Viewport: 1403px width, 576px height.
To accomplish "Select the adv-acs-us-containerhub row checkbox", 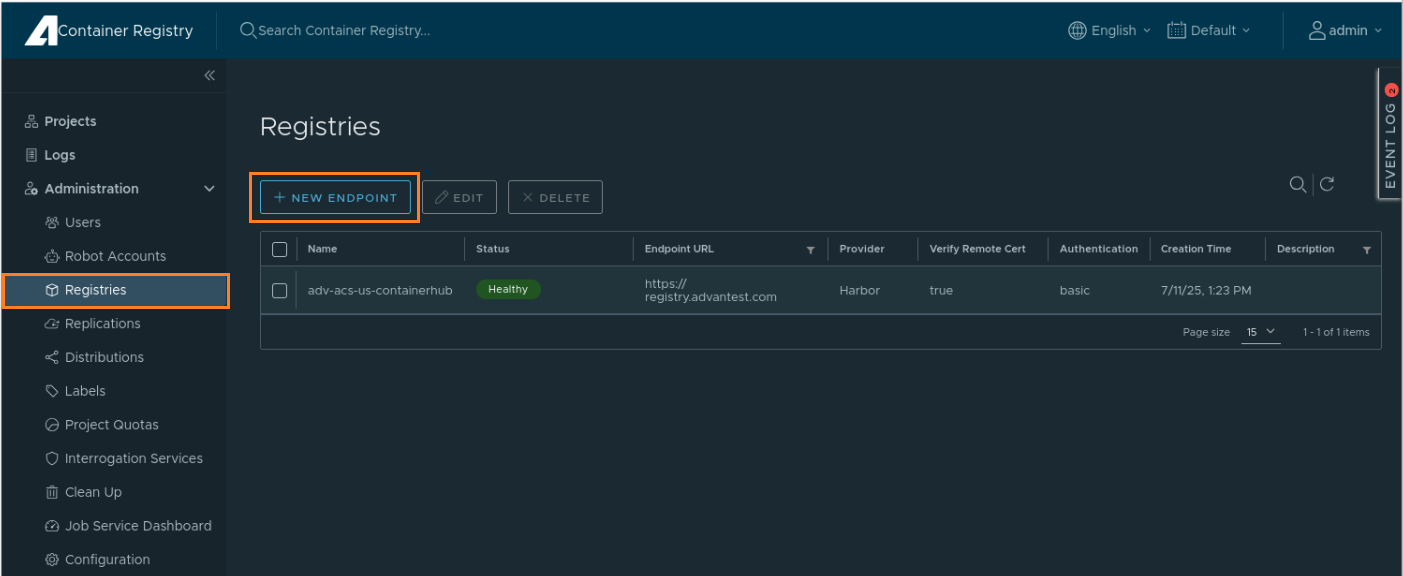I will click(x=280, y=291).
